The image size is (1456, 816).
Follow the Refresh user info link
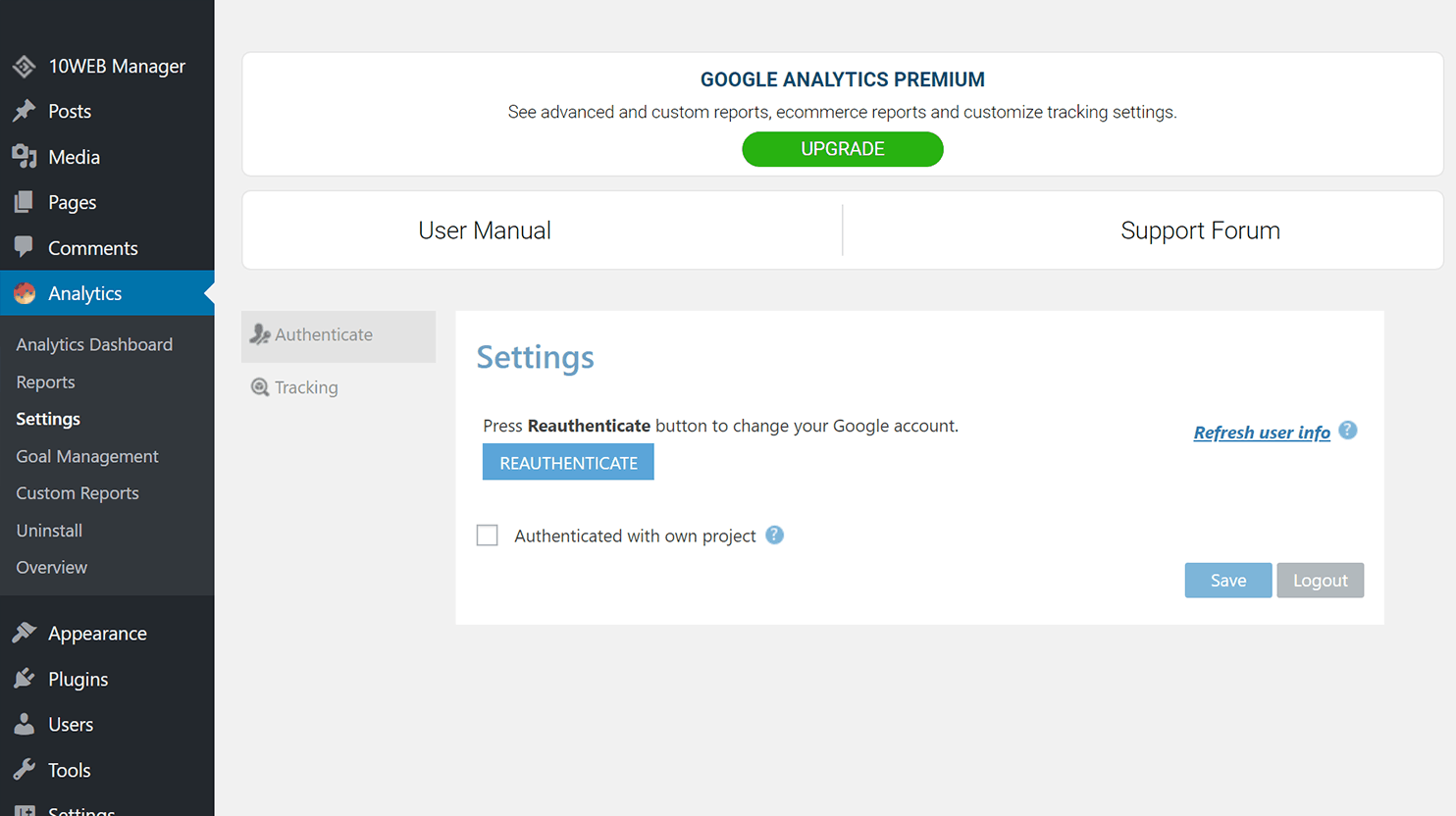(x=1262, y=433)
